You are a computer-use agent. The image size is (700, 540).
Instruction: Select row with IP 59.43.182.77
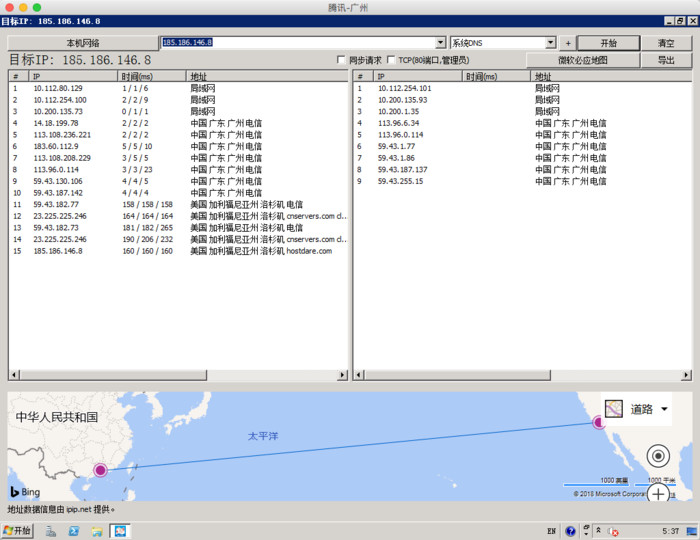[178, 204]
